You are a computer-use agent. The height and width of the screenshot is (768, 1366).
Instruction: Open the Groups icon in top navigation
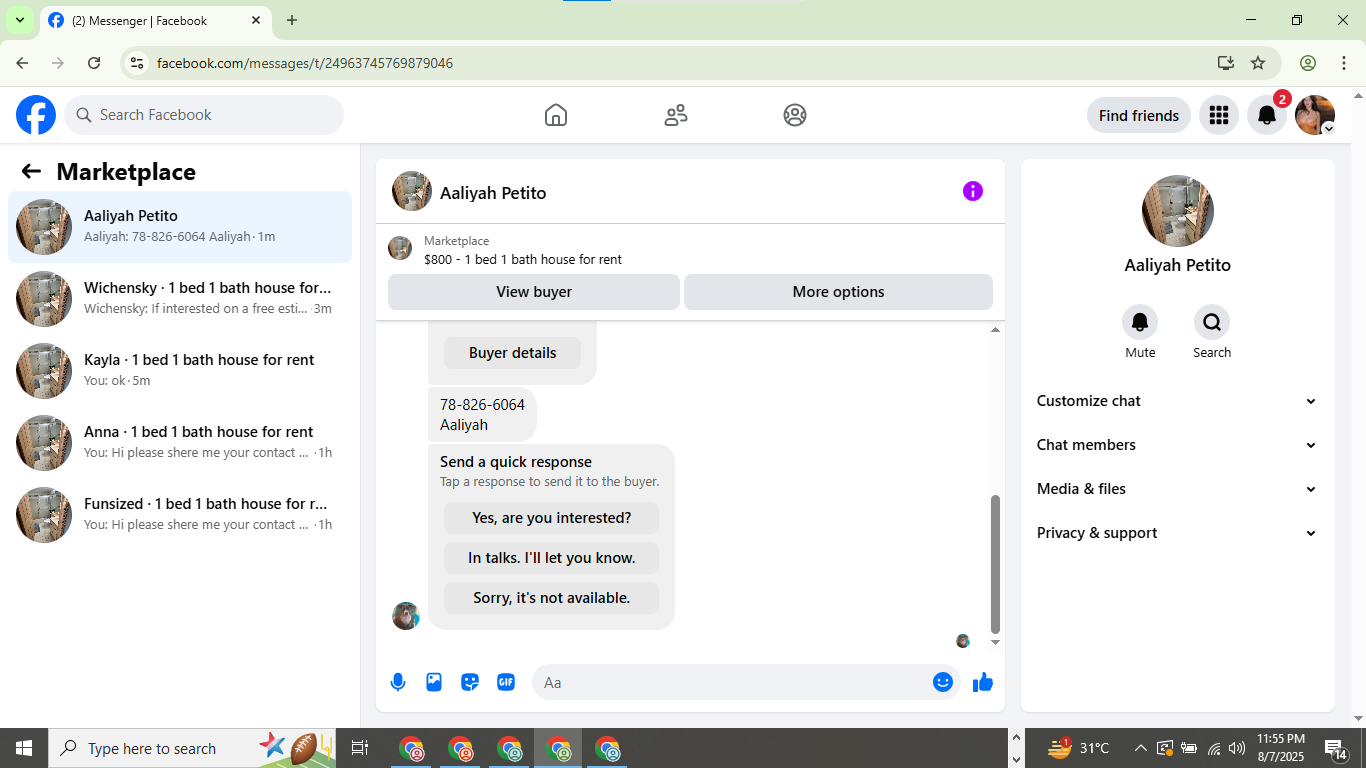[x=795, y=115]
